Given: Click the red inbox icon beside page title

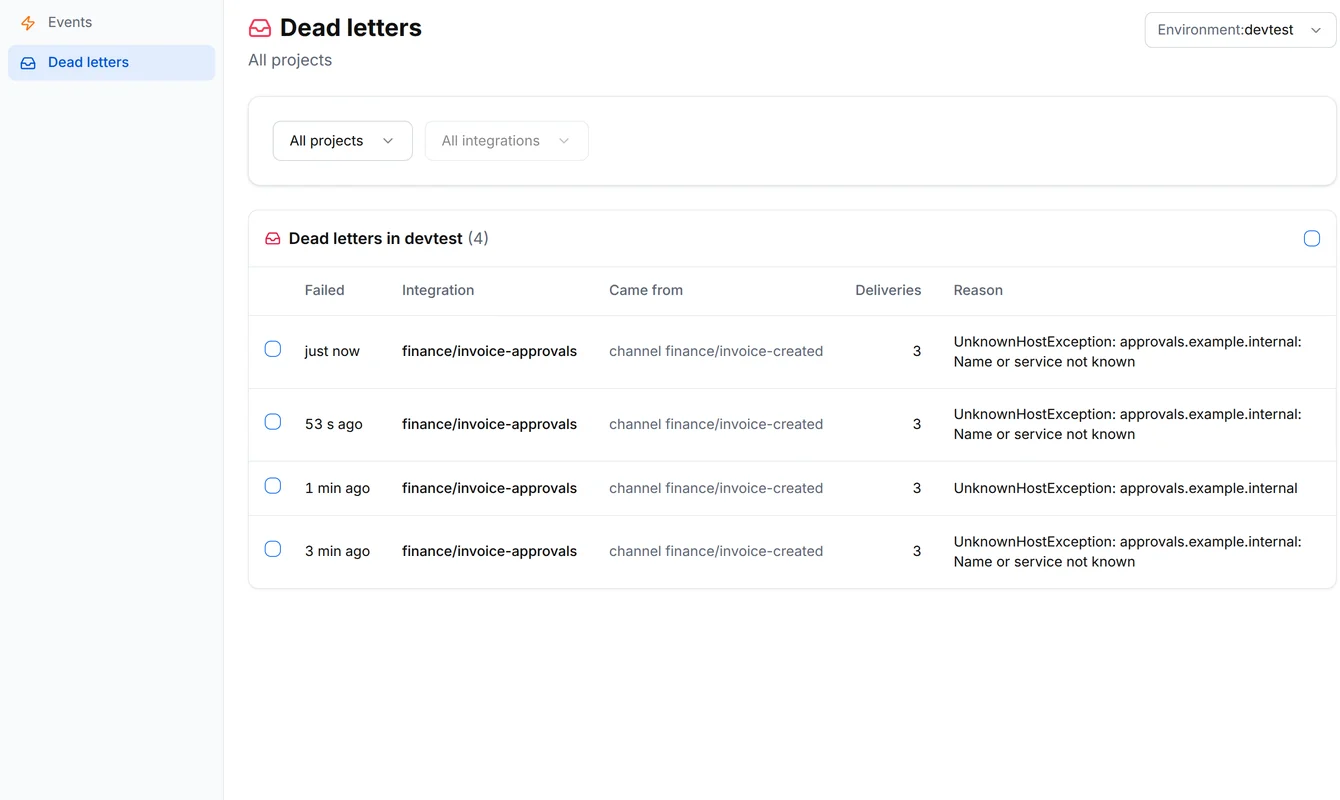Looking at the screenshot, I should tap(260, 28).
